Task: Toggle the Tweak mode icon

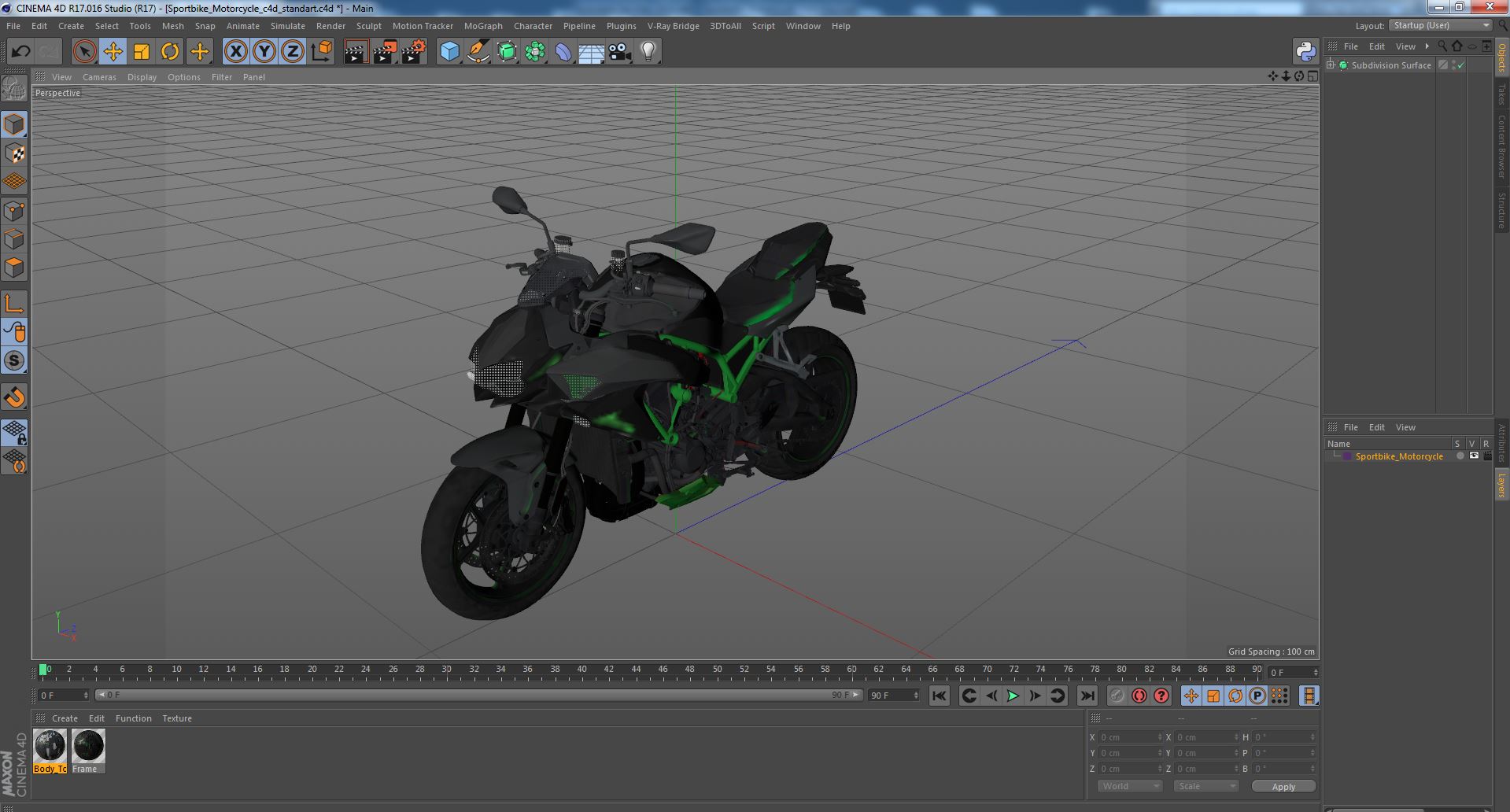Action: [14, 332]
